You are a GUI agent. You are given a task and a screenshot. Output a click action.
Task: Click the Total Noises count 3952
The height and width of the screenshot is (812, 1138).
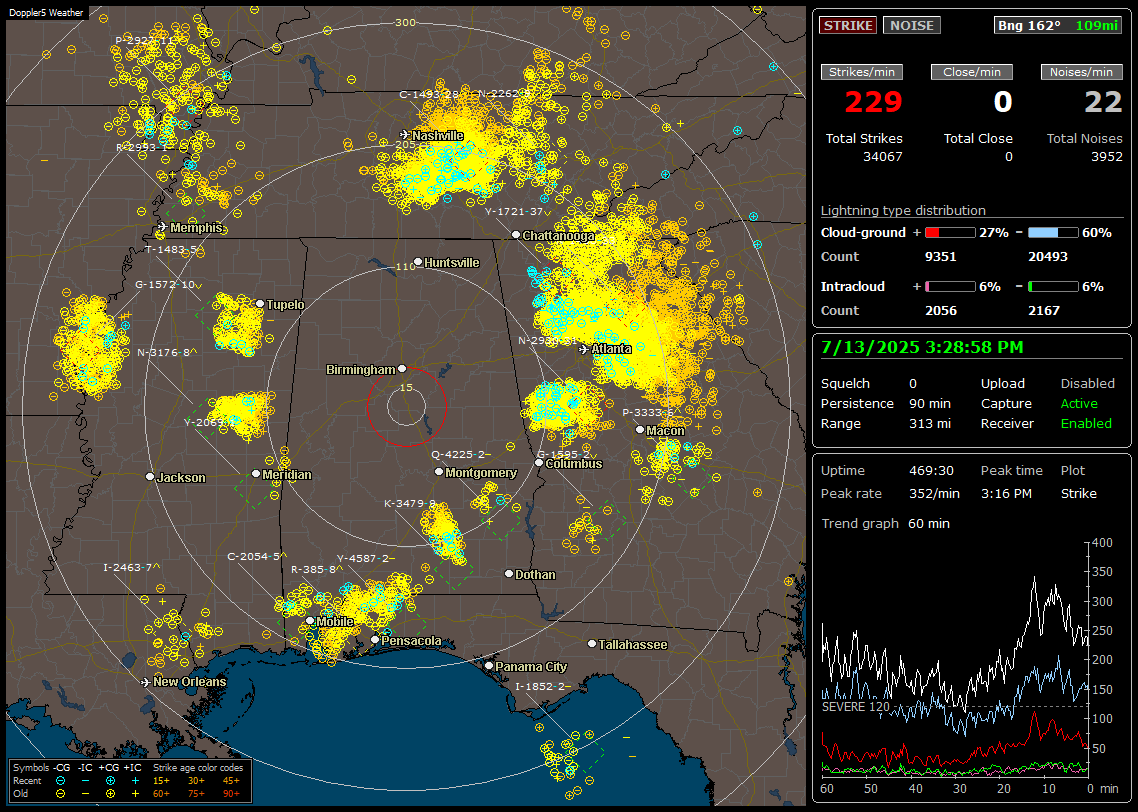coord(1107,156)
